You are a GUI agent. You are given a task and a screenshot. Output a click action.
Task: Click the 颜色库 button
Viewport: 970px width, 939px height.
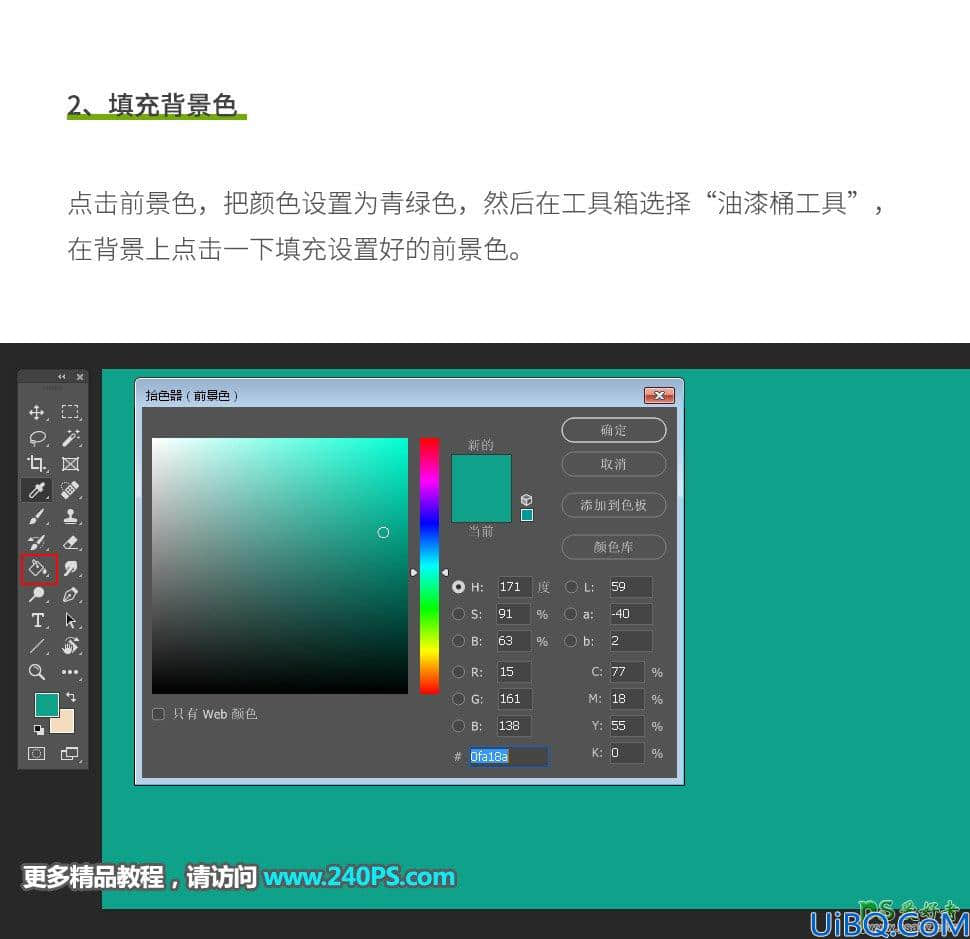point(614,547)
